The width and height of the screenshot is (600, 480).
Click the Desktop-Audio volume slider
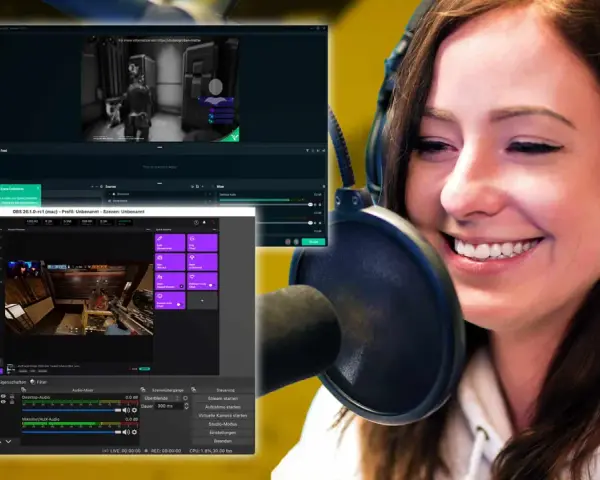pos(72,410)
